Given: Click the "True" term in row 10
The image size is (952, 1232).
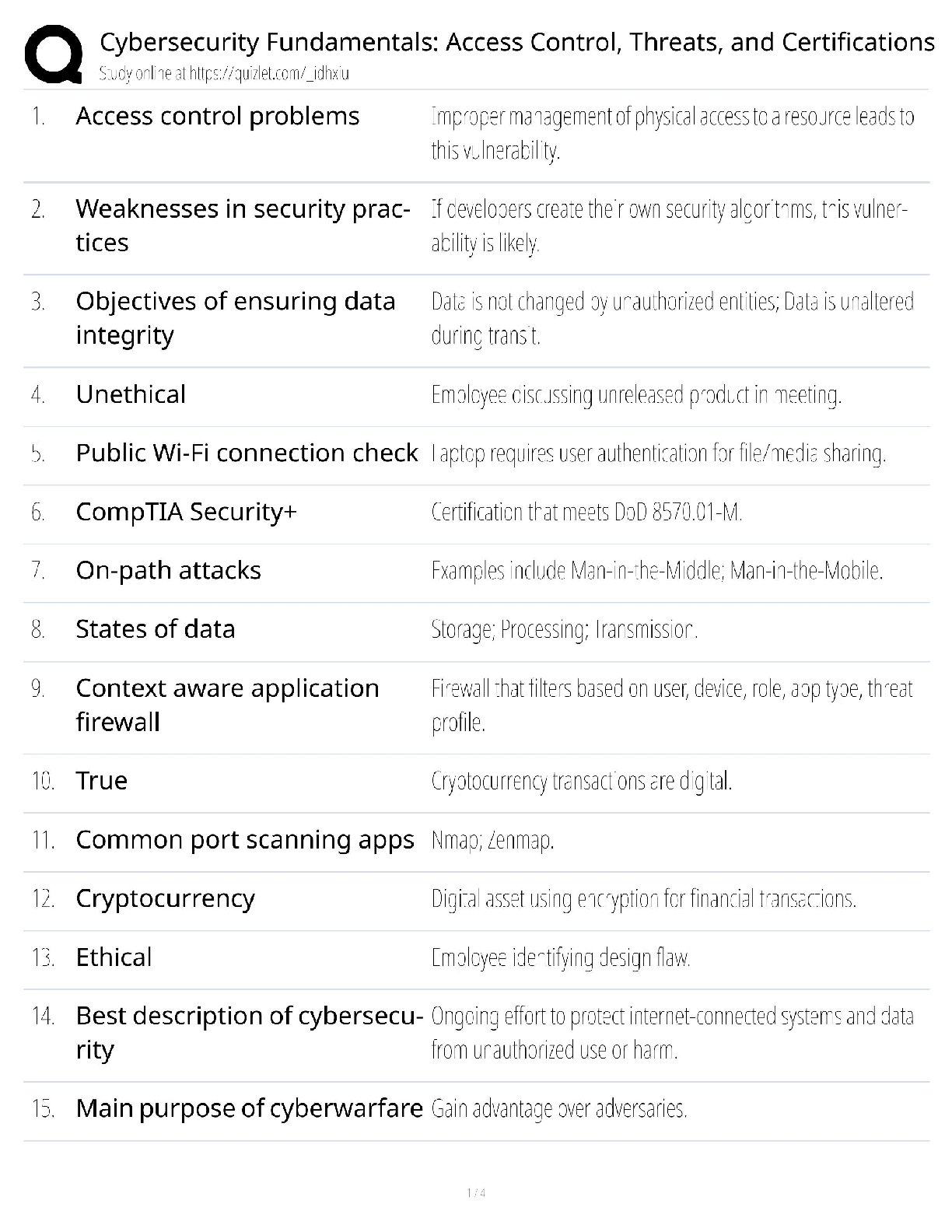Looking at the screenshot, I should (101, 781).
